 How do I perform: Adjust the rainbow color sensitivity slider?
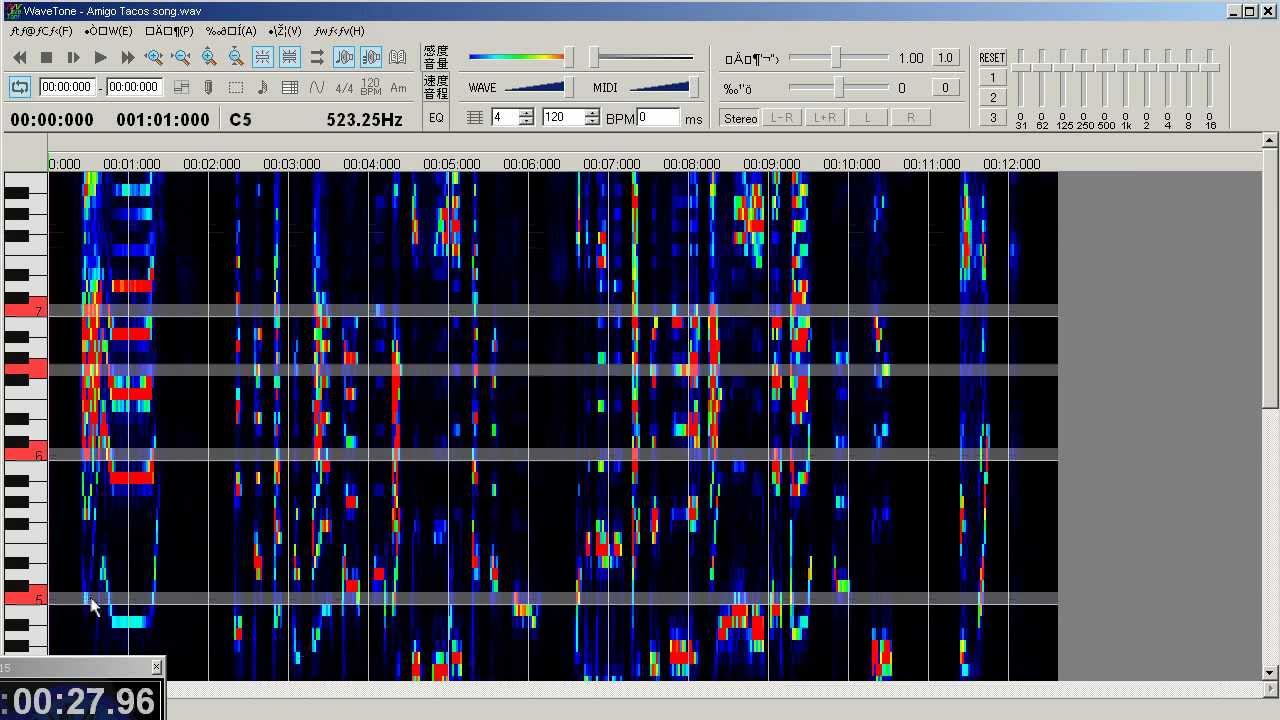tap(520, 57)
